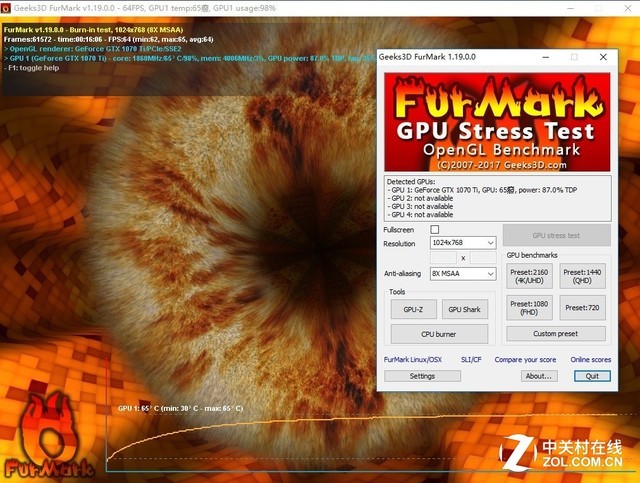This screenshot has height=483, width=640.
Task: Run the Preset:1440 (QHD) benchmark
Action: tap(582, 276)
